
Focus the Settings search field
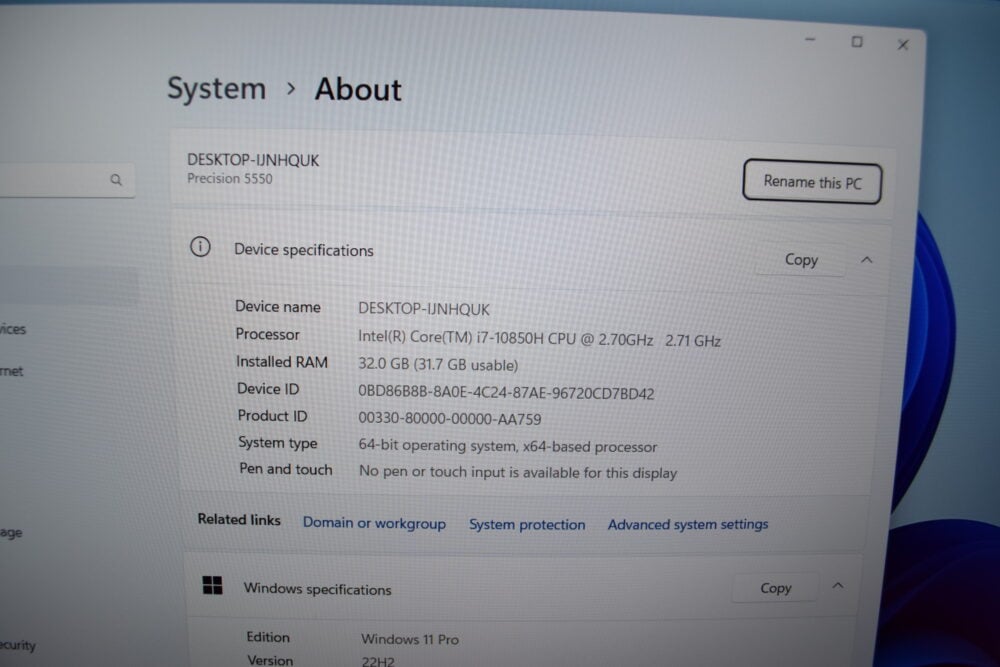tap(67, 180)
